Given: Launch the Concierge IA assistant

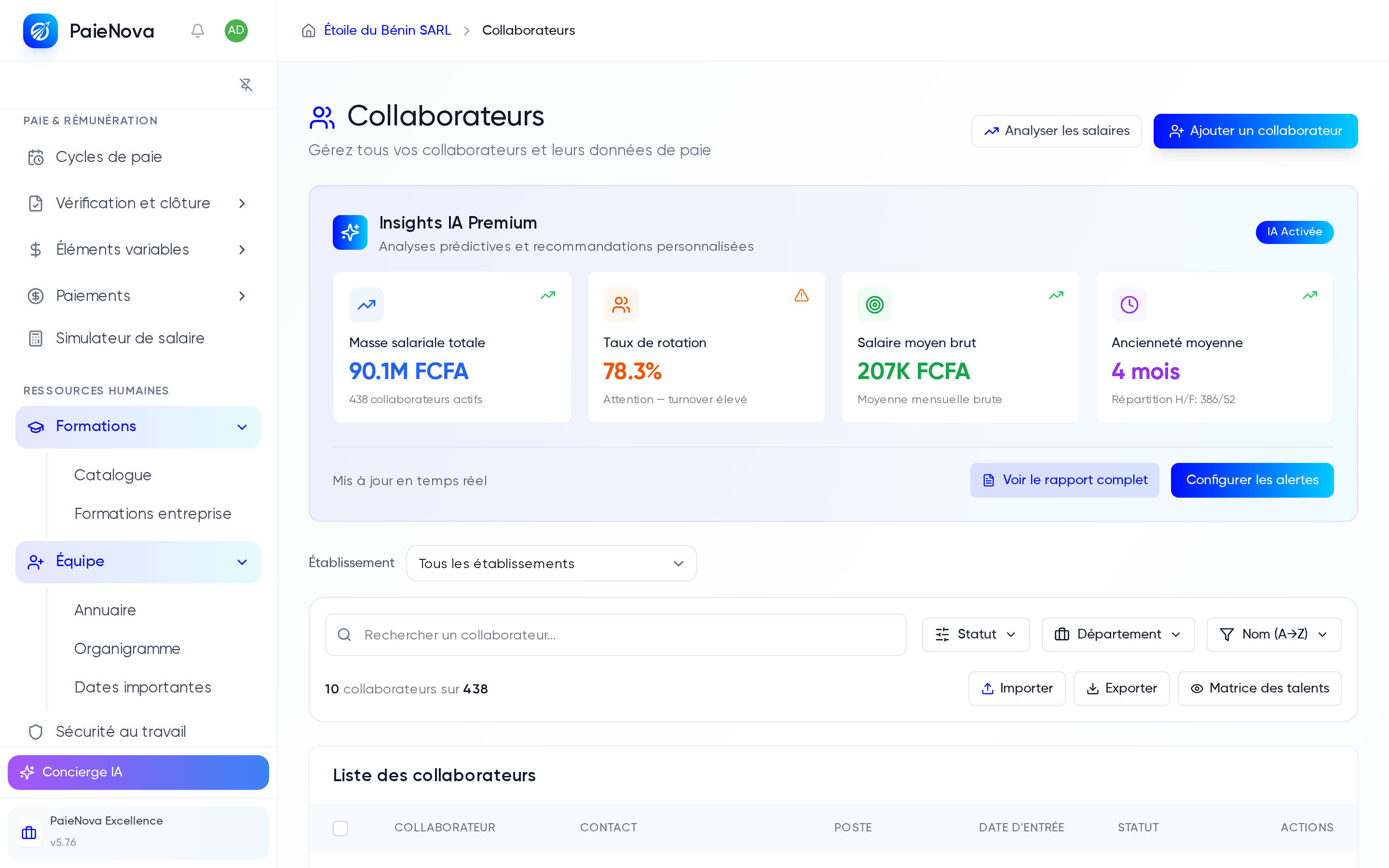Looking at the screenshot, I should point(138,772).
